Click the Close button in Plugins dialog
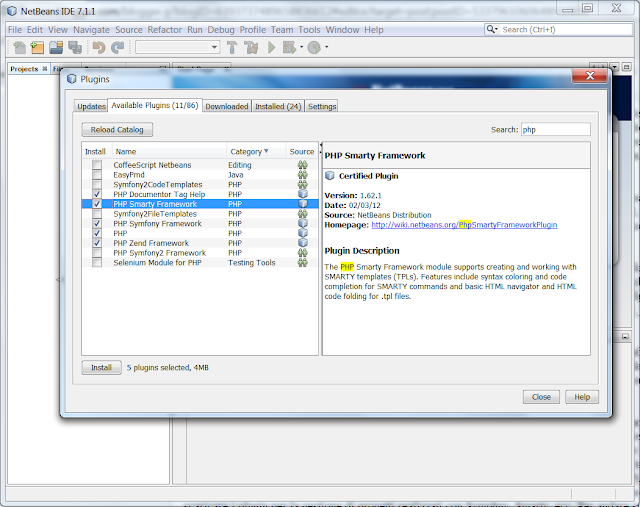Viewport: 640px width, 507px height. (541, 397)
